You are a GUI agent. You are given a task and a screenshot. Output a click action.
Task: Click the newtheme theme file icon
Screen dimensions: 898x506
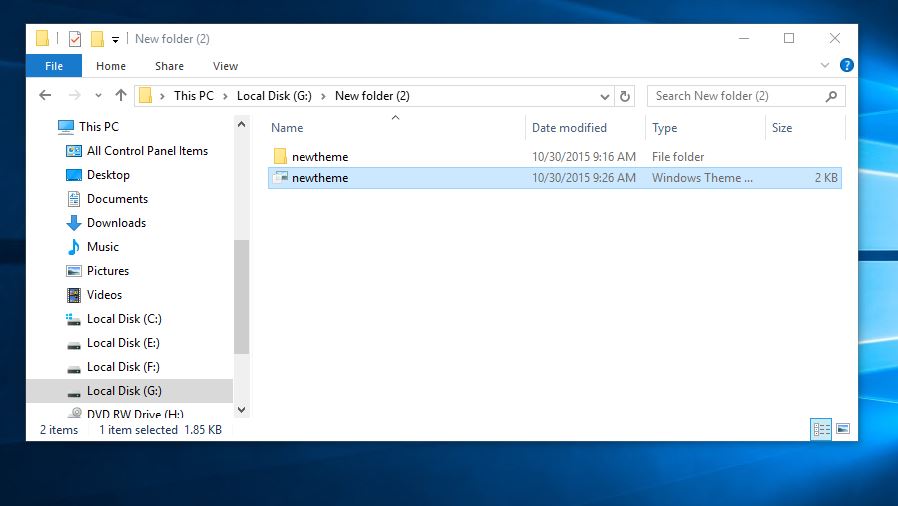click(x=280, y=177)
